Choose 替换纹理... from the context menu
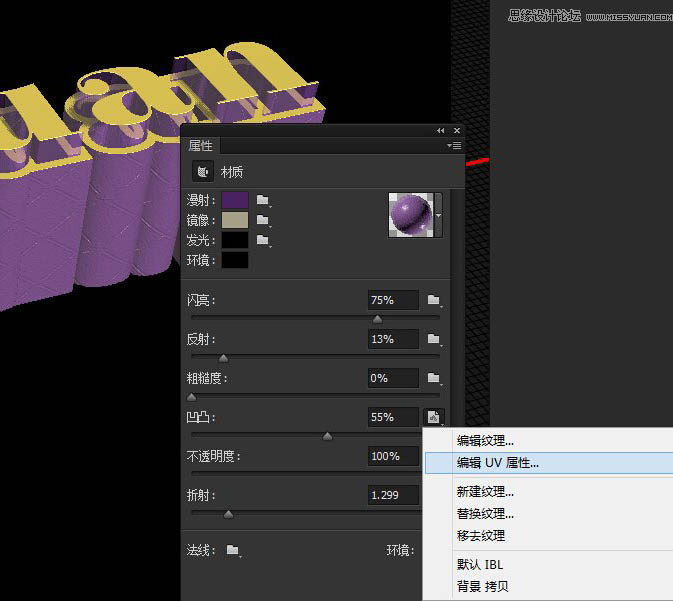Viewport: 673px width, 601px height. (x=549, y=513)
